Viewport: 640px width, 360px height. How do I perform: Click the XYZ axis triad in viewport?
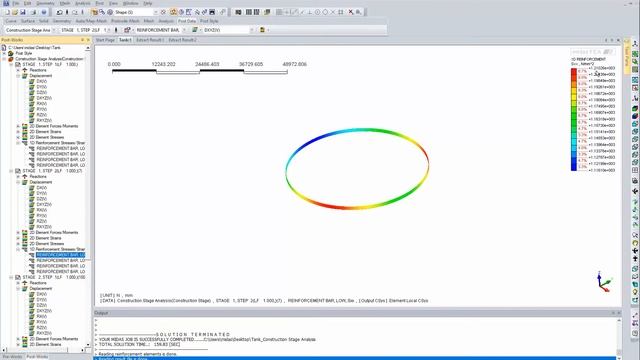click(604, 282)
